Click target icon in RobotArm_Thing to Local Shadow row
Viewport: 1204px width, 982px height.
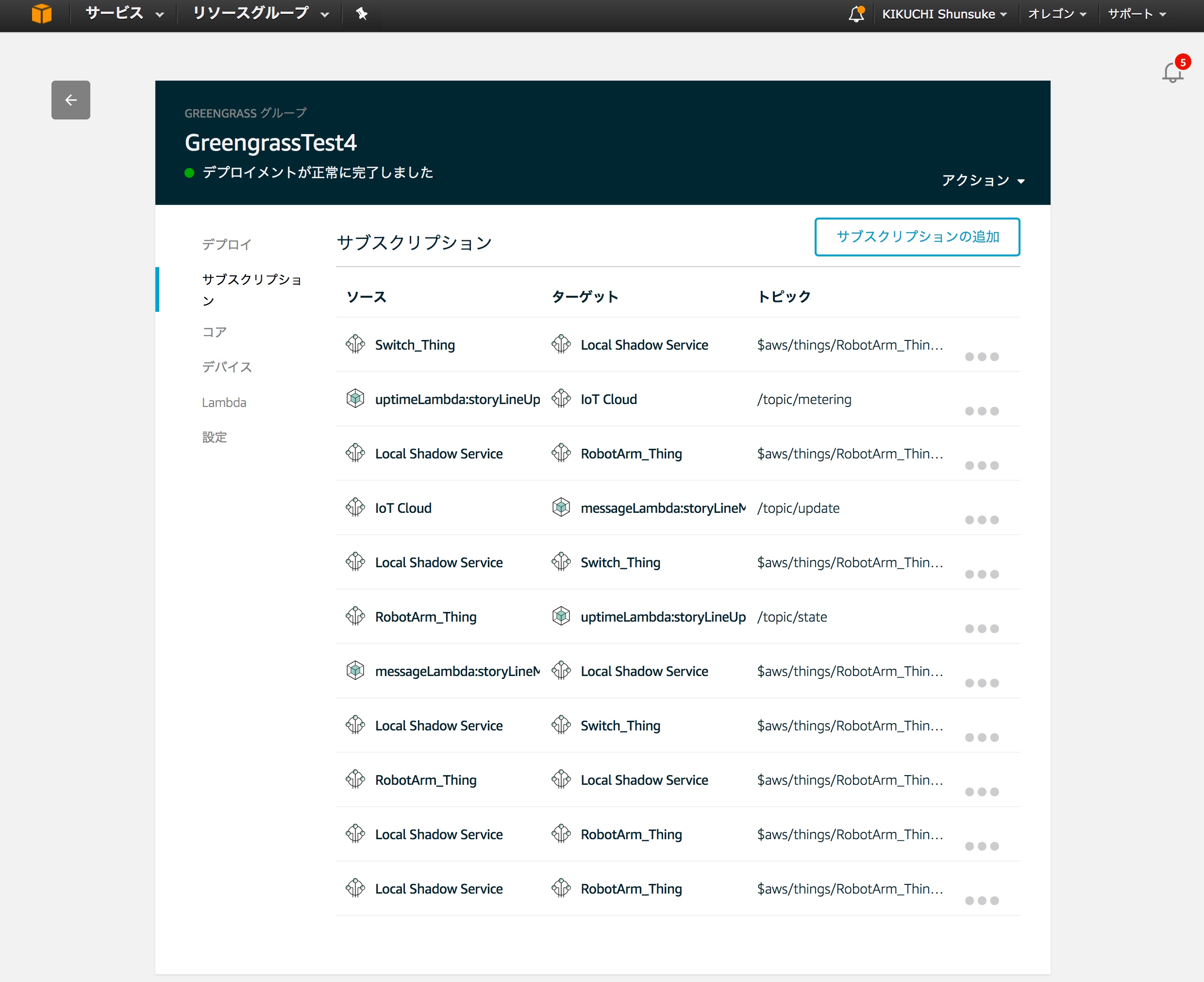(x=561, y=779)
